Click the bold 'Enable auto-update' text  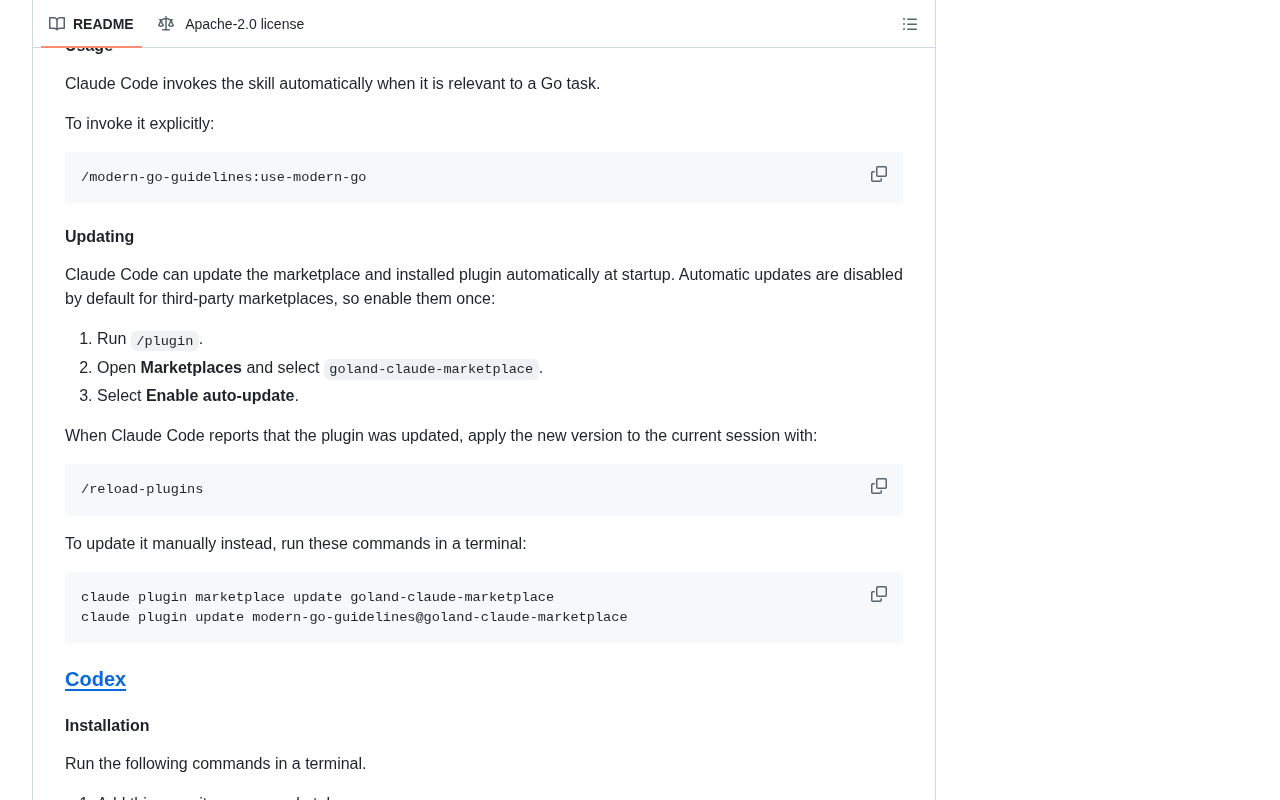(220, 396)
